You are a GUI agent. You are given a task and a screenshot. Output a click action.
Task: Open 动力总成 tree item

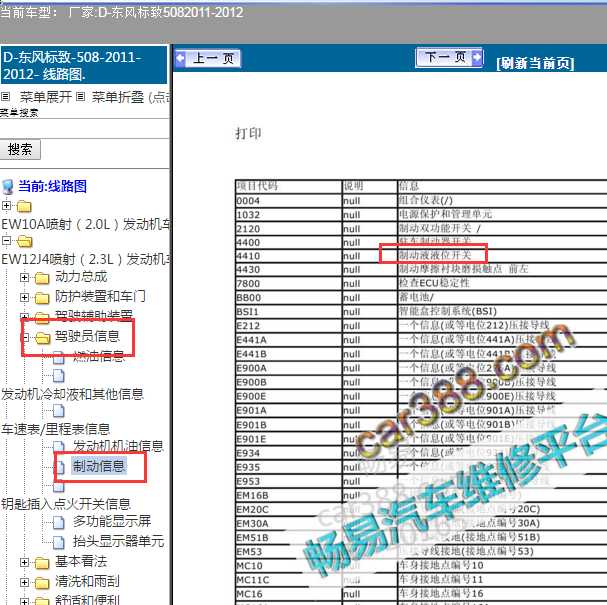click(x=81, y=277)
